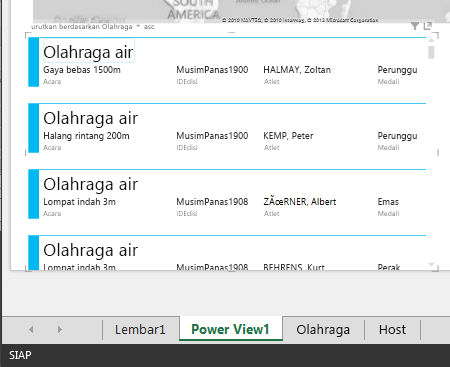
Task: Click the scroll down arrow of card list
Action: tap(431, 265)
